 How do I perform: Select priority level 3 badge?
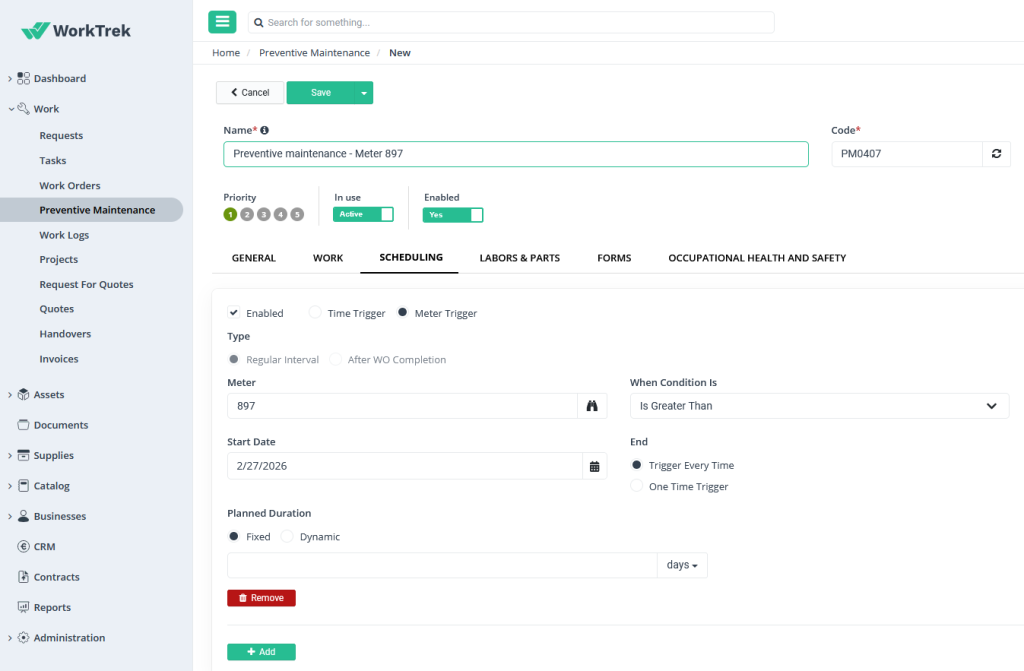point(264,214)
